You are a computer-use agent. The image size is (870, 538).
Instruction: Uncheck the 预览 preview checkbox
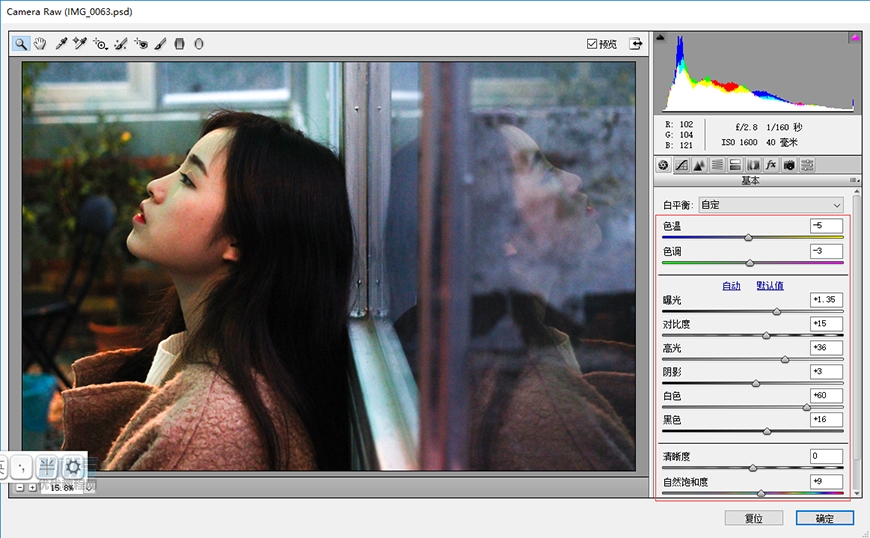[x=592, y=44]
